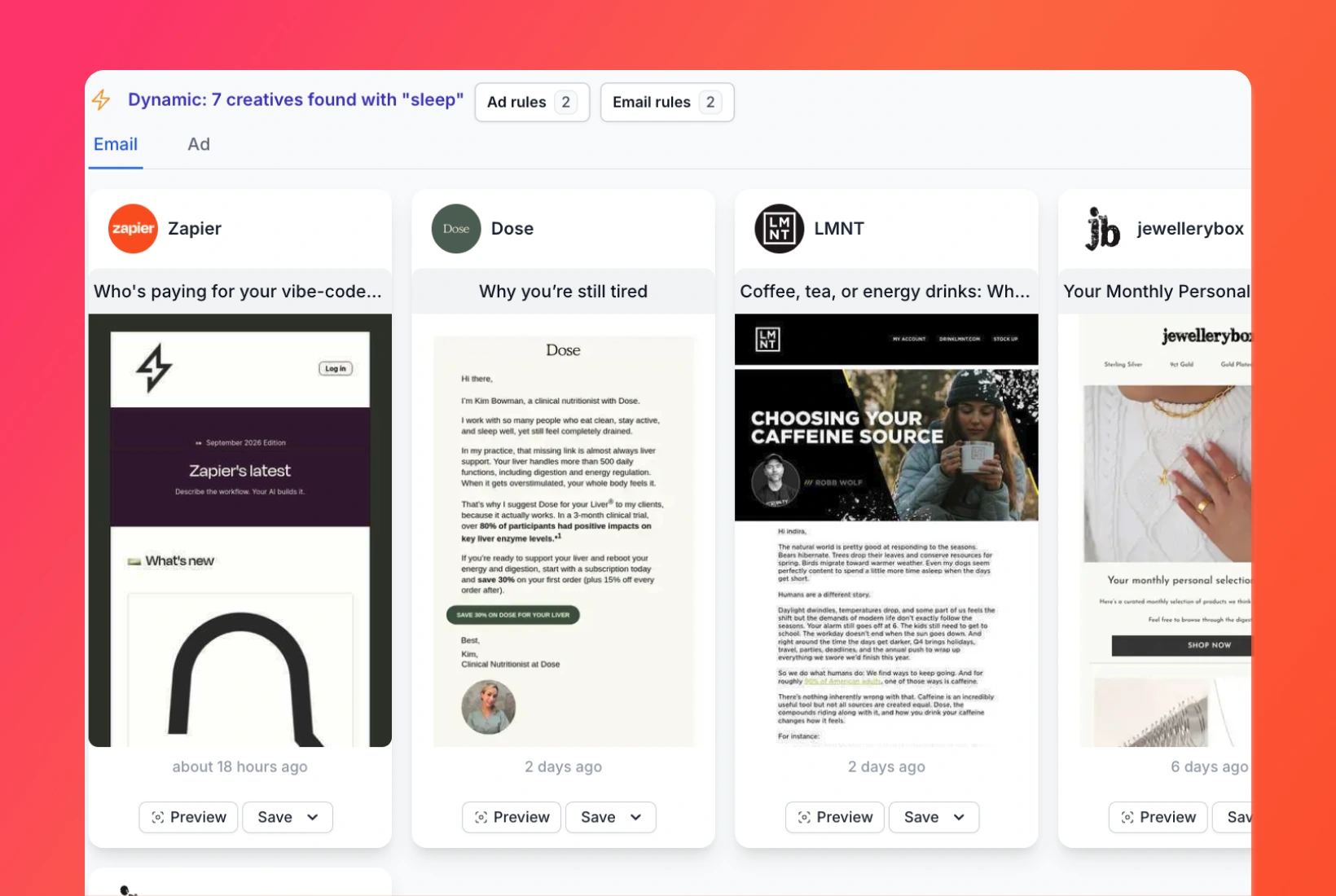Click the jewellerybox jb logo

coord(1103,229)
